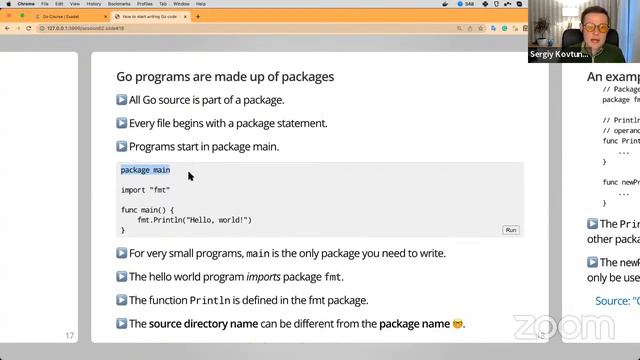
Task: Bookmark this page with the star icon
Action: click(x=481, y=28)
